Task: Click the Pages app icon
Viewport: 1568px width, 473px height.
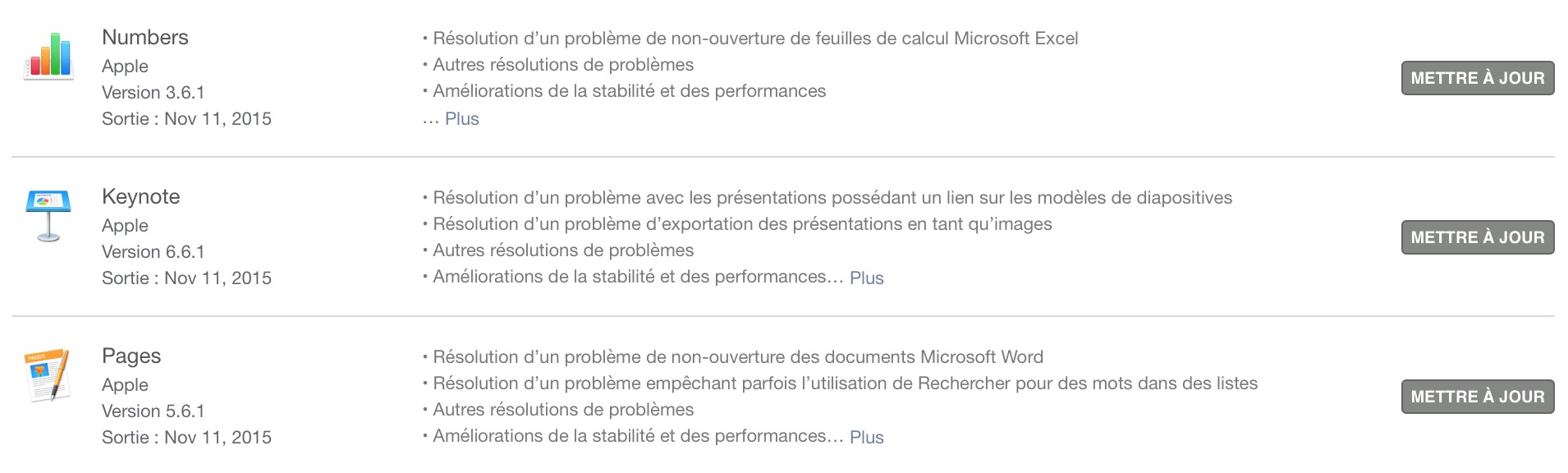Action: tap(48, 374)
